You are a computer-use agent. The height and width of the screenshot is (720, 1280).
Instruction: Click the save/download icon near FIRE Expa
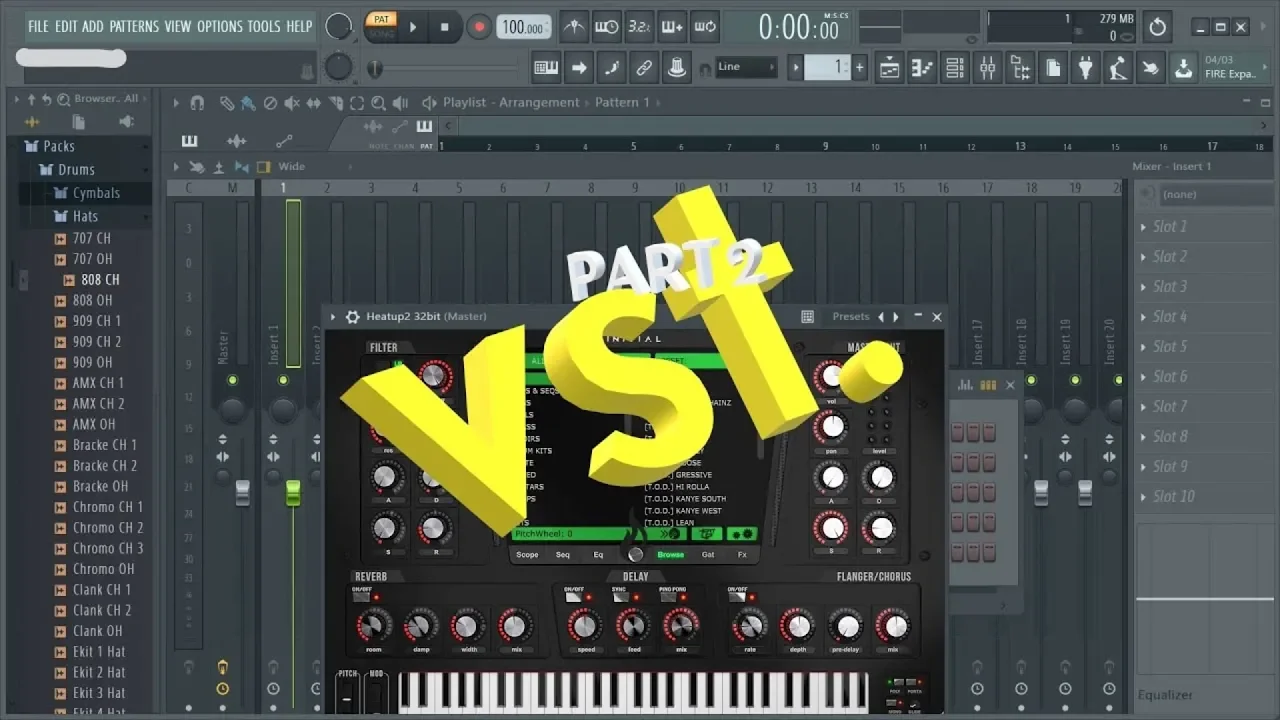[1183, 68]
